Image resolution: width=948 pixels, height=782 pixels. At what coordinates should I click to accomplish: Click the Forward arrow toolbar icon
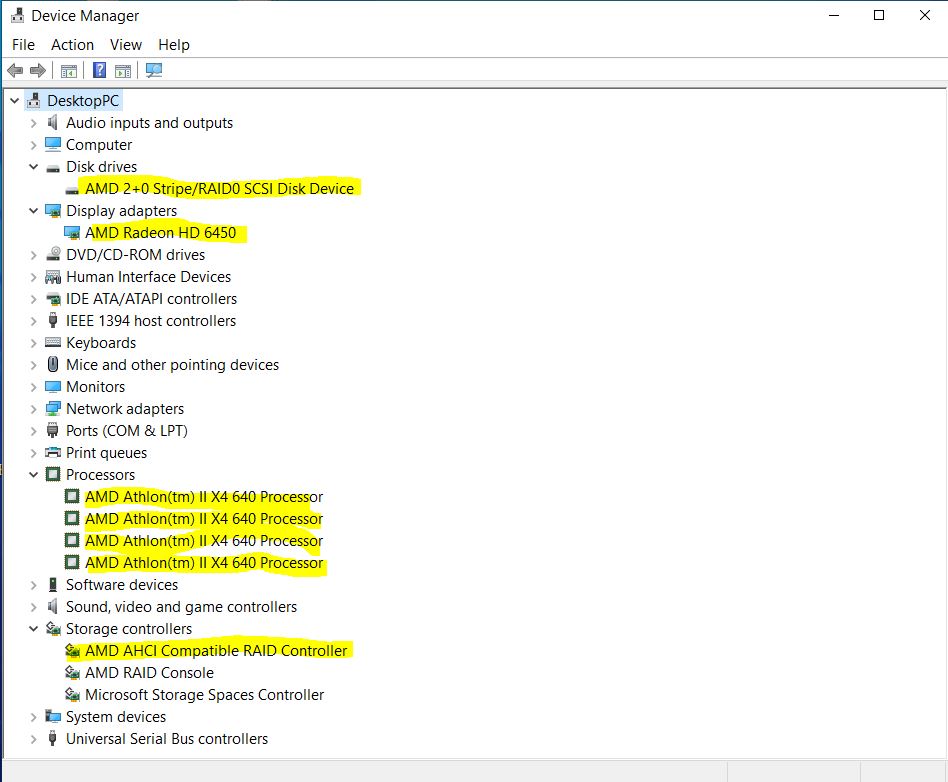[x=38, y=70]
